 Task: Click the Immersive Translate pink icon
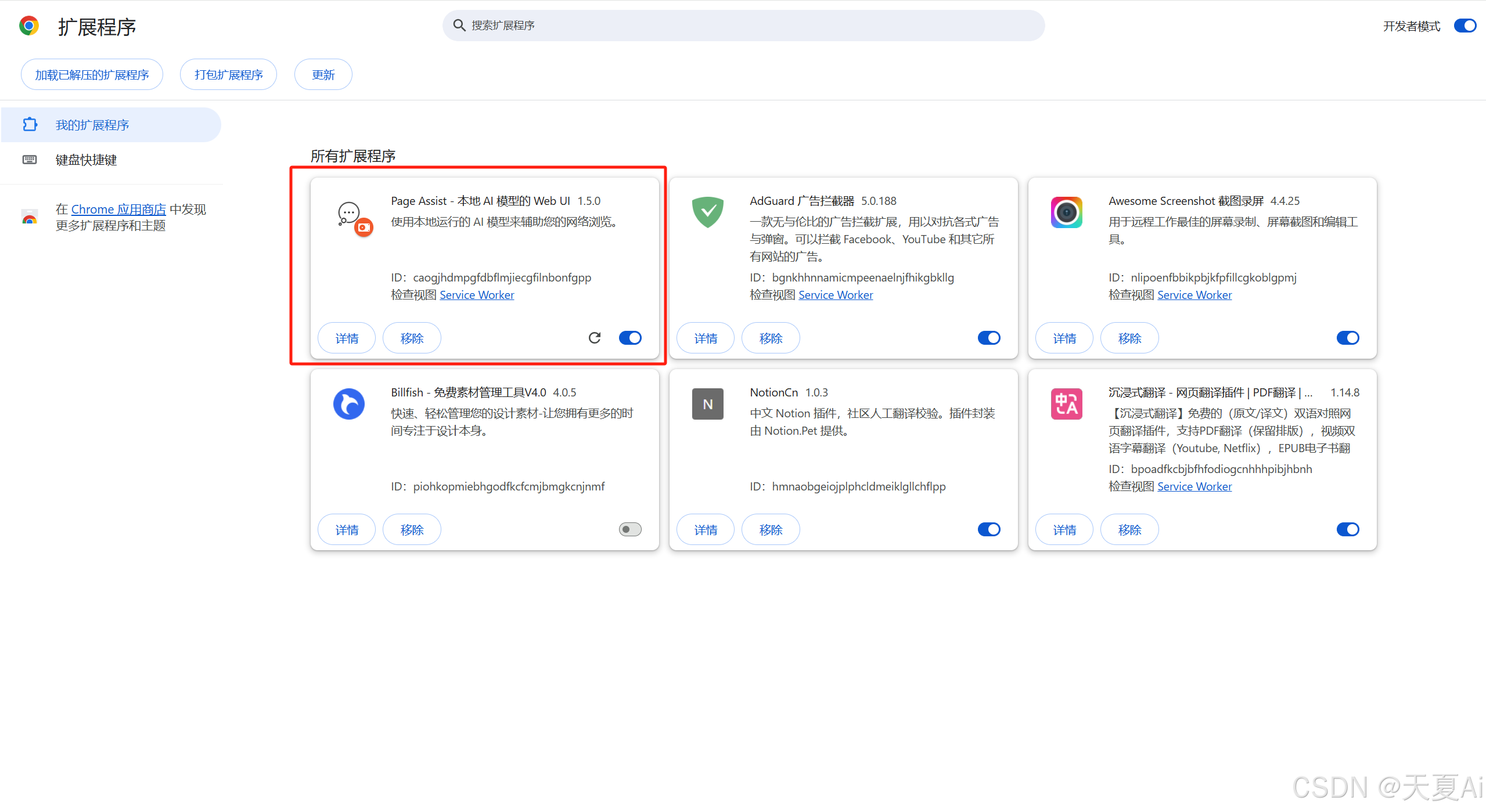[x=1066, y=404]
